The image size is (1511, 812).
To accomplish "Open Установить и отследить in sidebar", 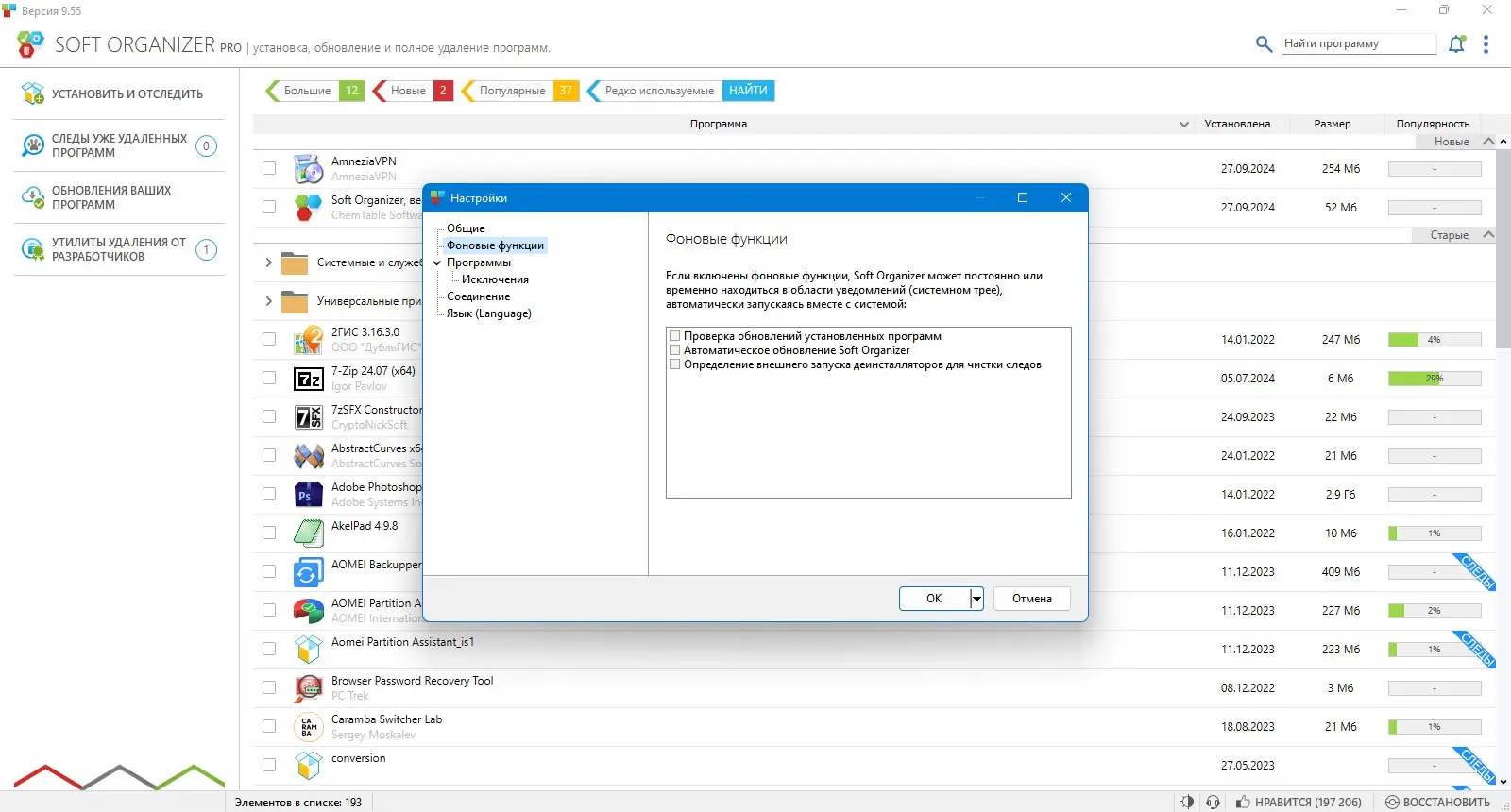I will (x=119, y=93).
